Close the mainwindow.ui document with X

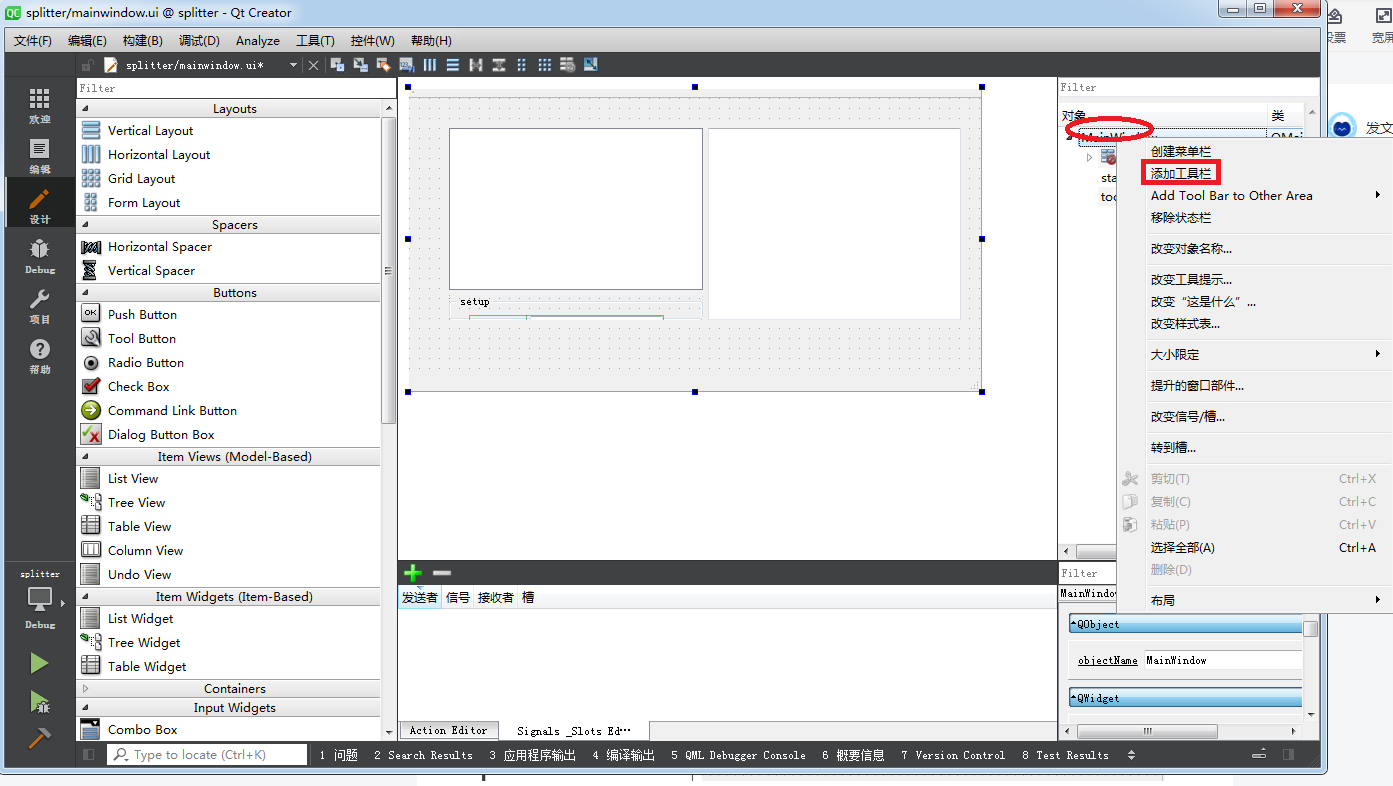[313, 65]
